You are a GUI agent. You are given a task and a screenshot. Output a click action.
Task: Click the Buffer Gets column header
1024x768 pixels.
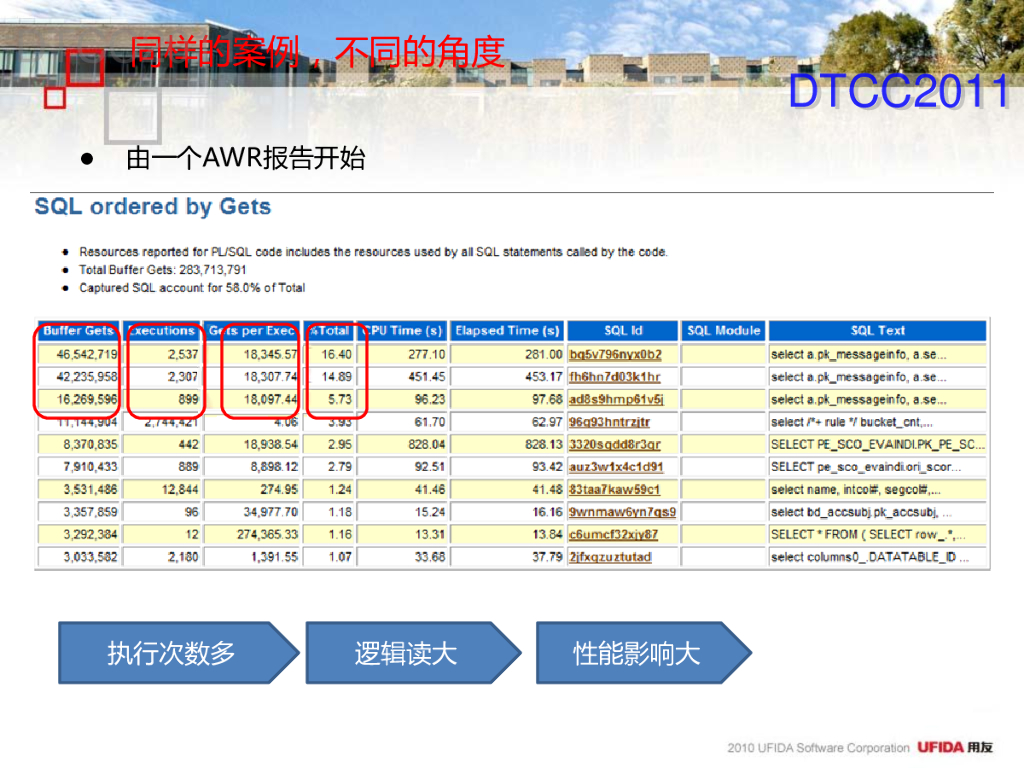78,331
